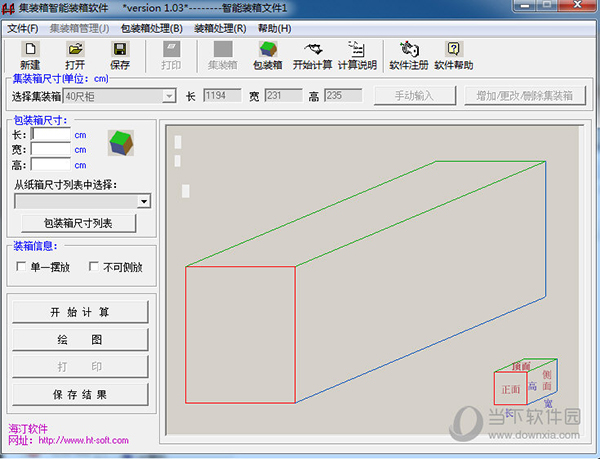
Task: Click the colored cube box swatch
Action: pos(121,143)
